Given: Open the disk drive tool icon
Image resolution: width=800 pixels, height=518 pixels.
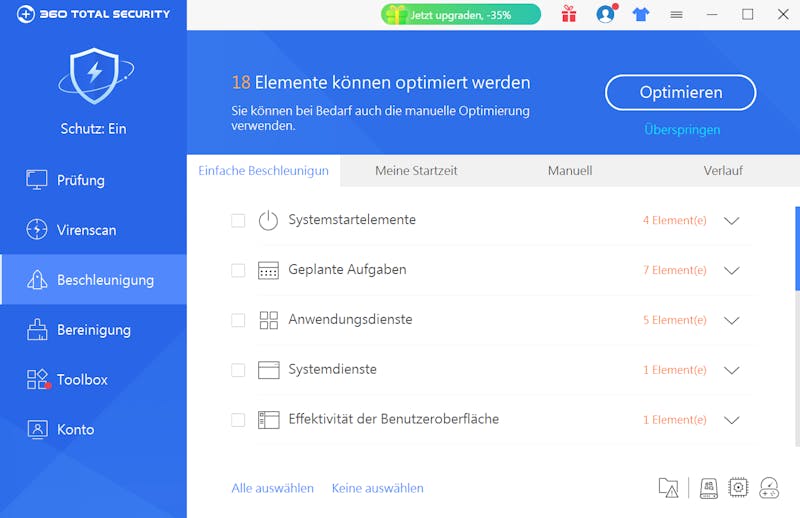Looking at the screenshot, I should (708, 488).
